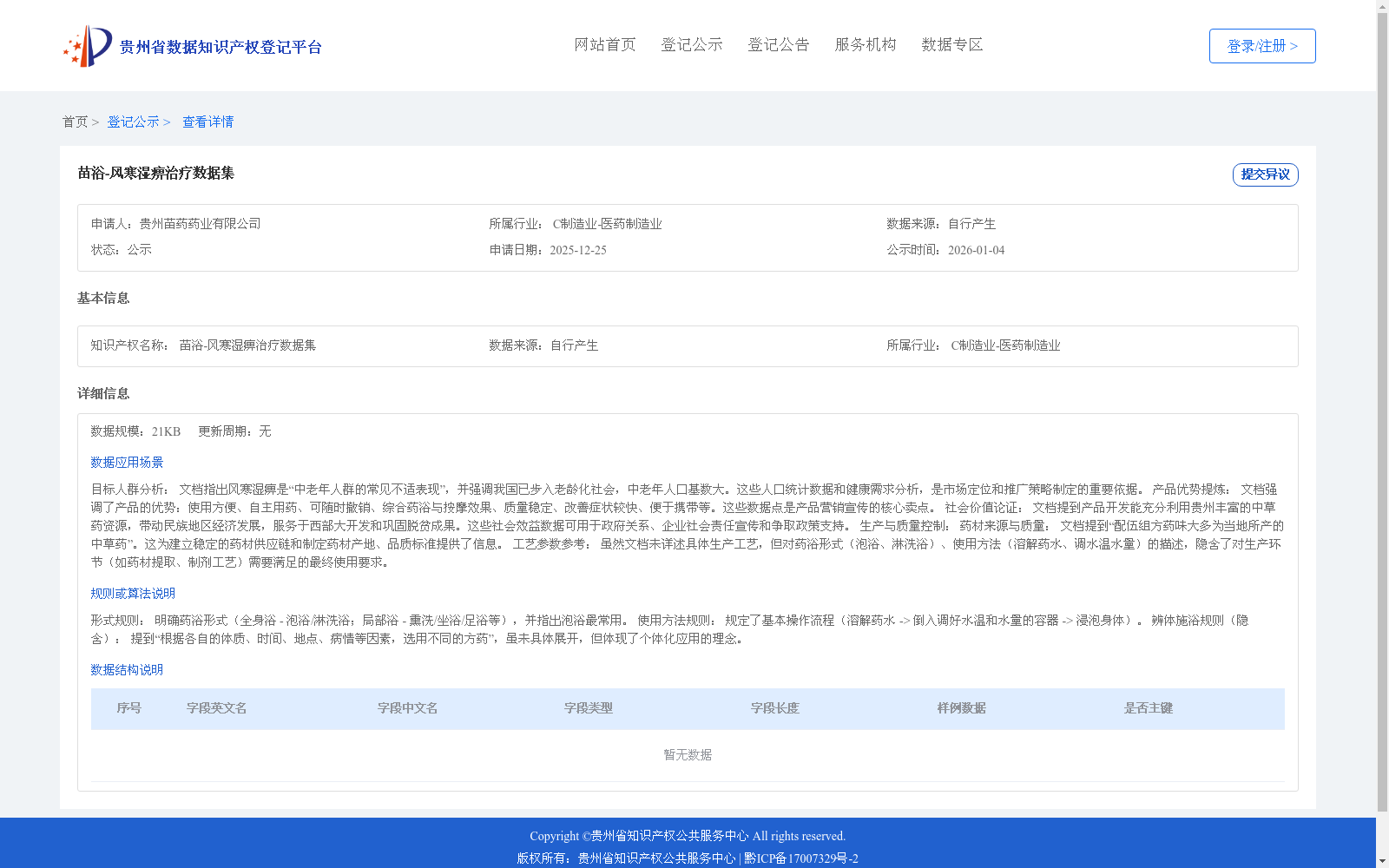Open the 登记公告 menu item

point(779,44)
